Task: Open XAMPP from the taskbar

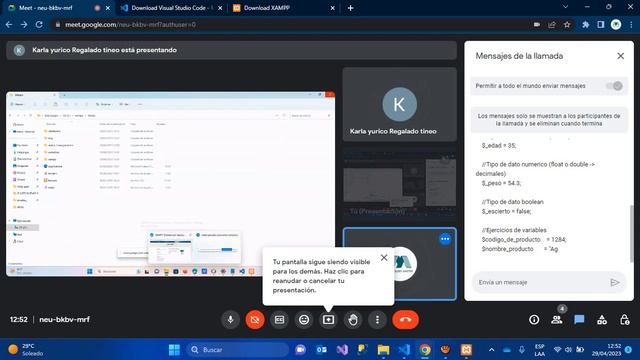Action: (x=466, y=350)
